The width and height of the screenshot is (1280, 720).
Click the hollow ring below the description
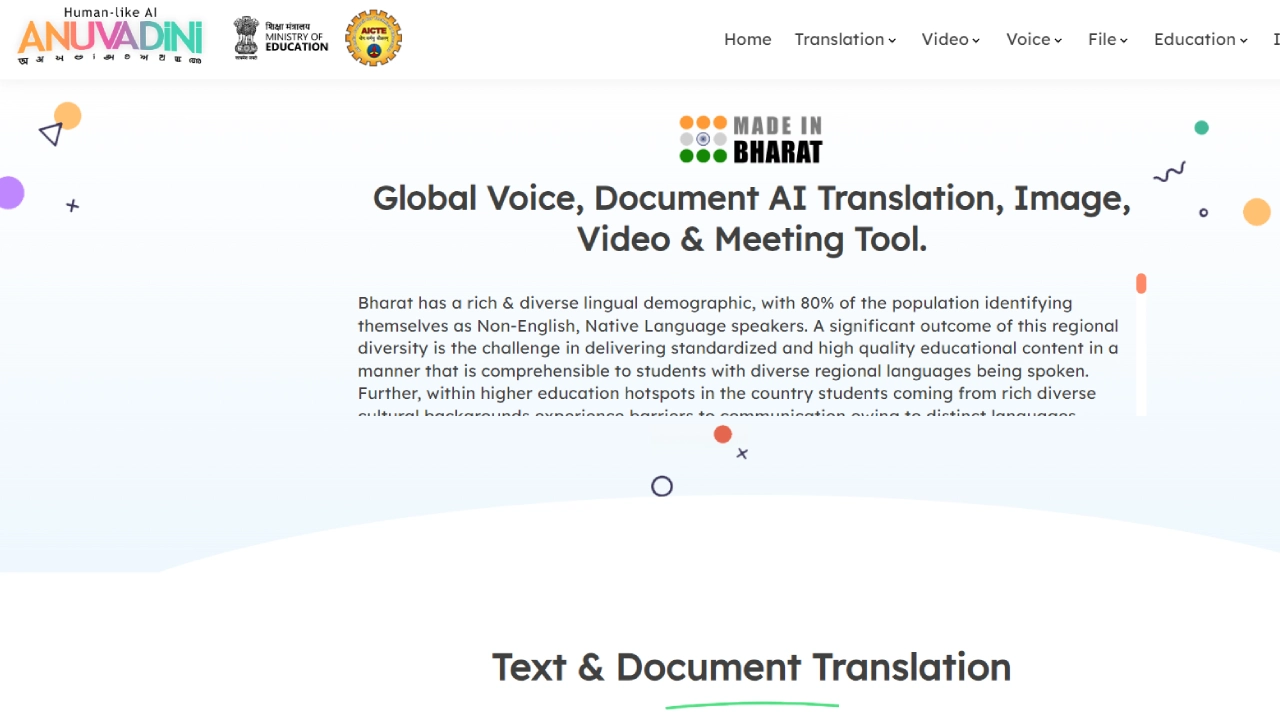pyautogui.click(x=662, y=487)
